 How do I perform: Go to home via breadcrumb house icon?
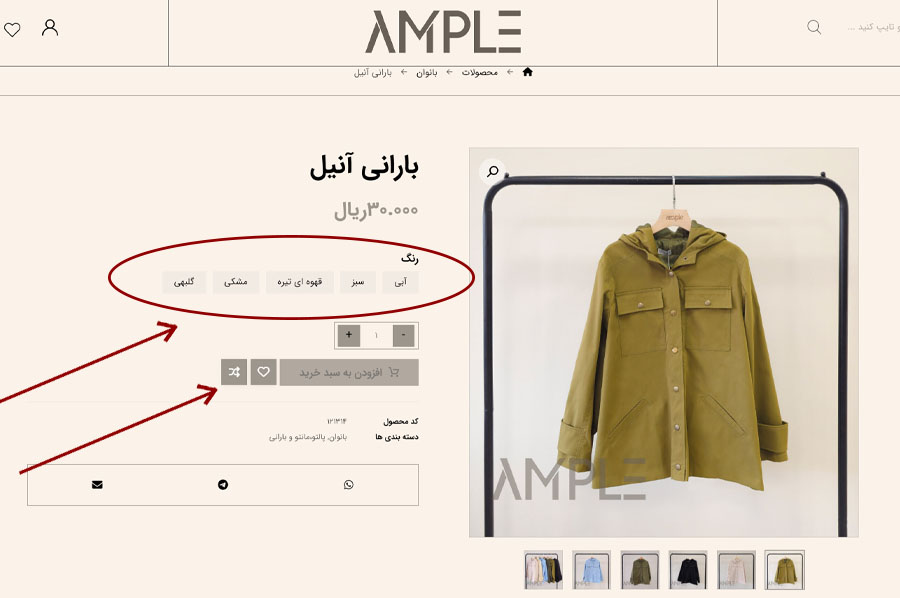pos(527,72)
